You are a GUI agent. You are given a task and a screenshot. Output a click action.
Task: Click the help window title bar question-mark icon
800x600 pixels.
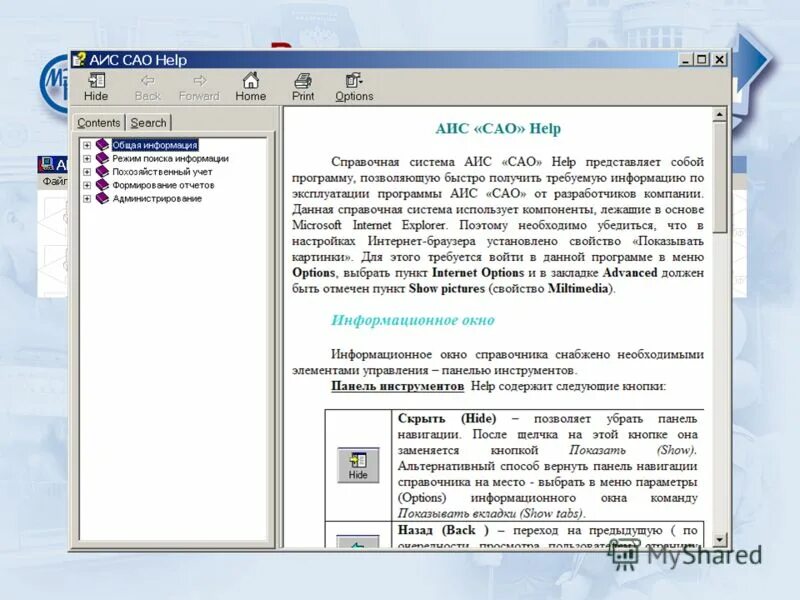79,58
